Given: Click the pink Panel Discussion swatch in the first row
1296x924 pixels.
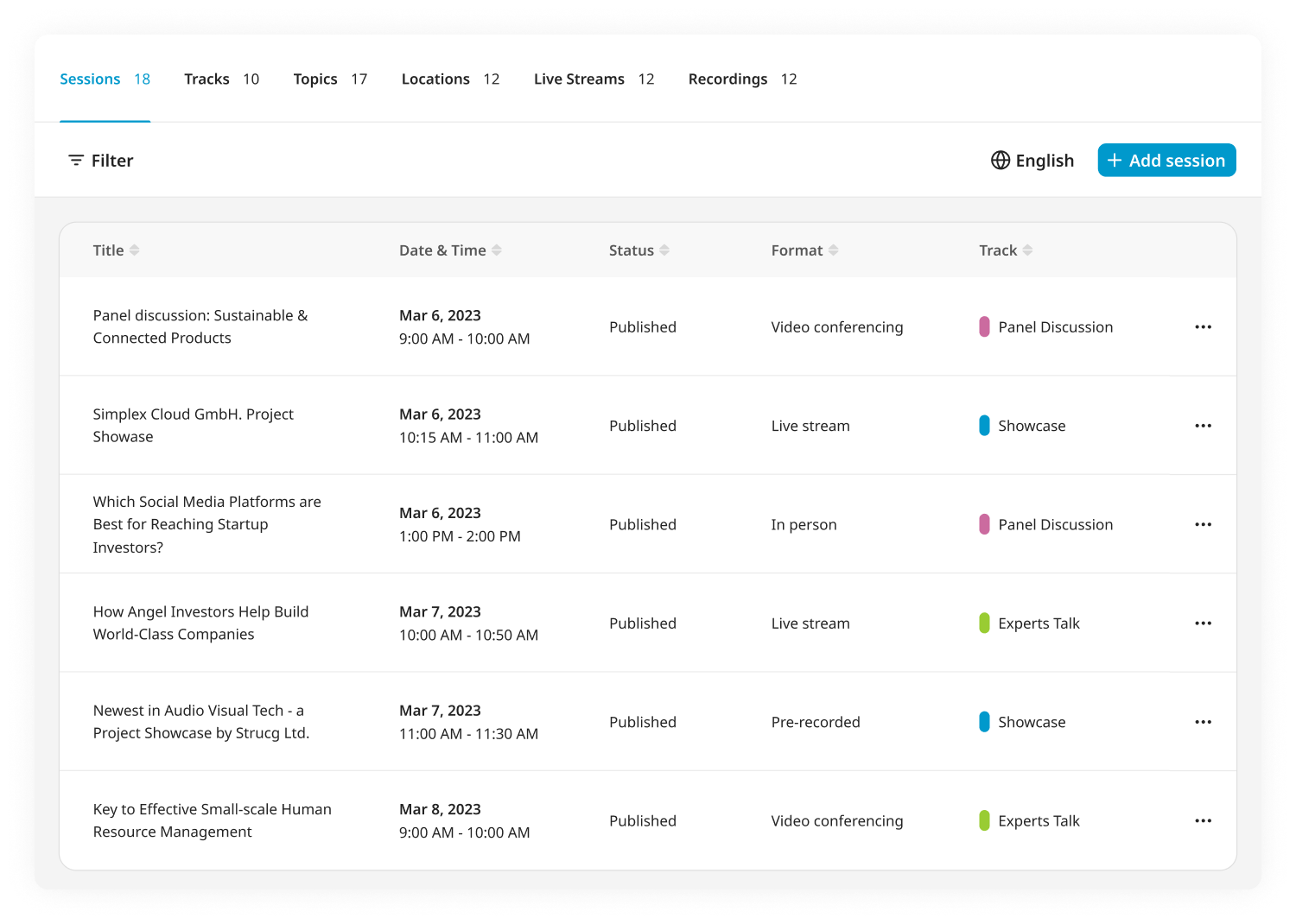Looking at the screenshot, I should click(984, 326).
